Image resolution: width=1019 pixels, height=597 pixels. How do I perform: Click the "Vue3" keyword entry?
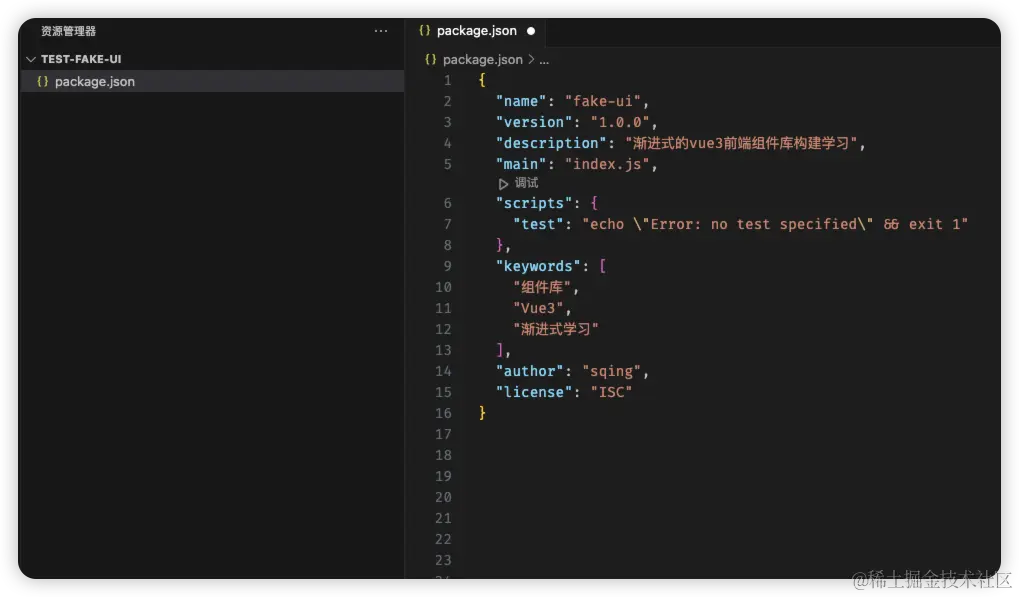(538, 308)
